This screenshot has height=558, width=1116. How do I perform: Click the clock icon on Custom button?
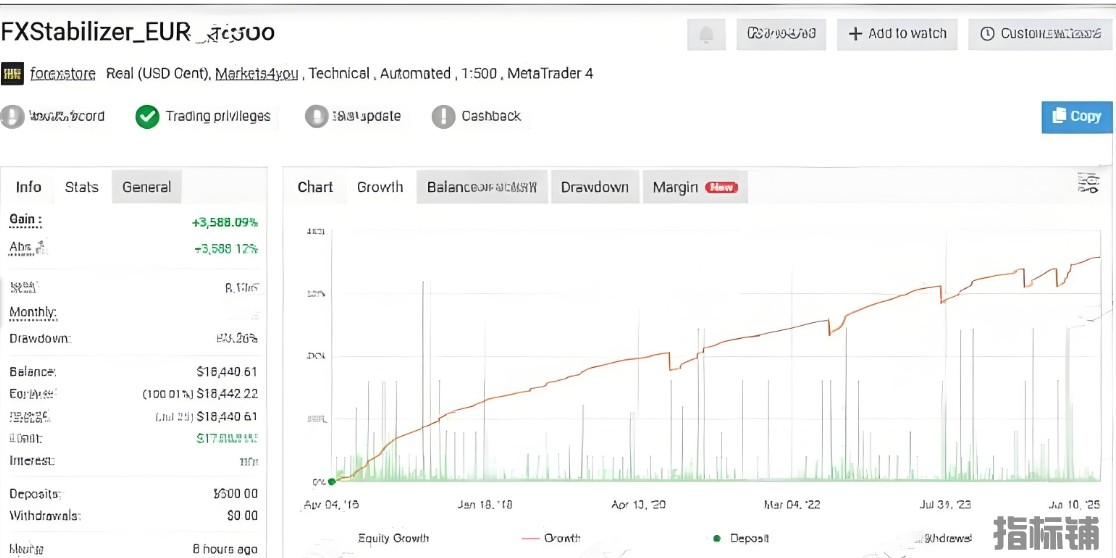tap(987, 34)
